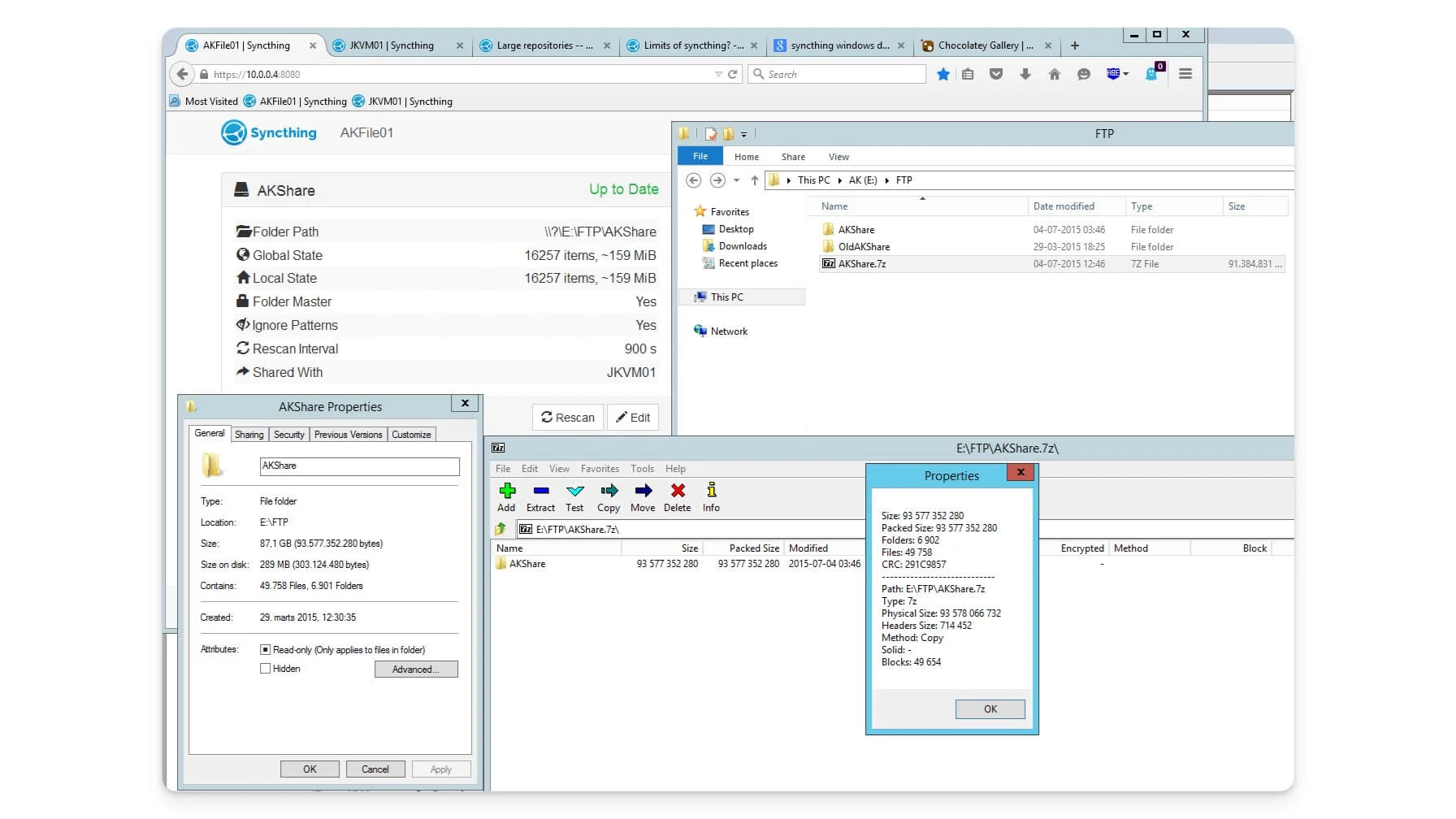This screenshot has height=819, width=1456.
Task: Switch to Chocolatey Gallery browser tab
Action: (986, 45)
